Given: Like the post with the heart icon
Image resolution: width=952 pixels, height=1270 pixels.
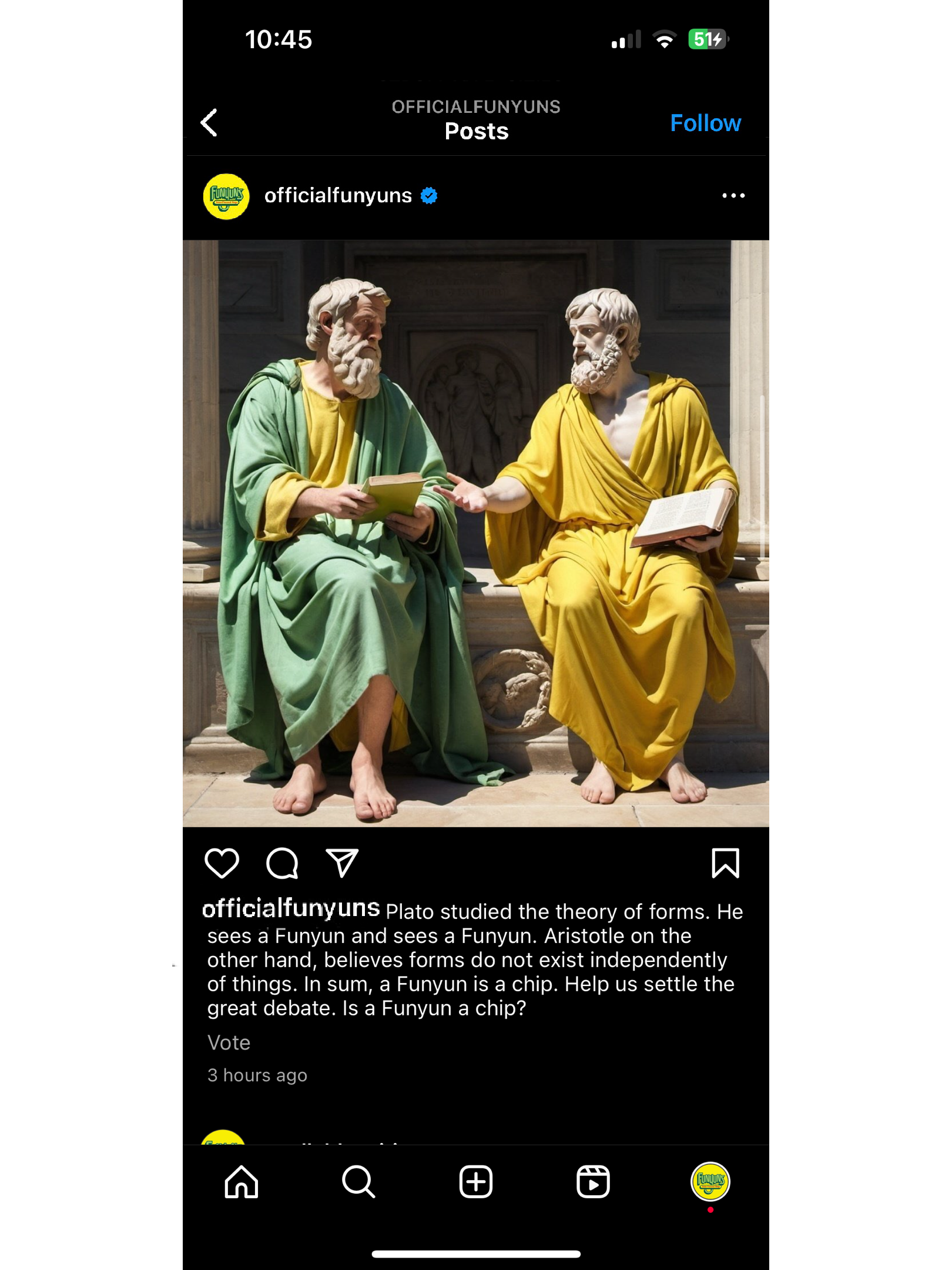Looking at the screenshot, I should click(222, 863).
